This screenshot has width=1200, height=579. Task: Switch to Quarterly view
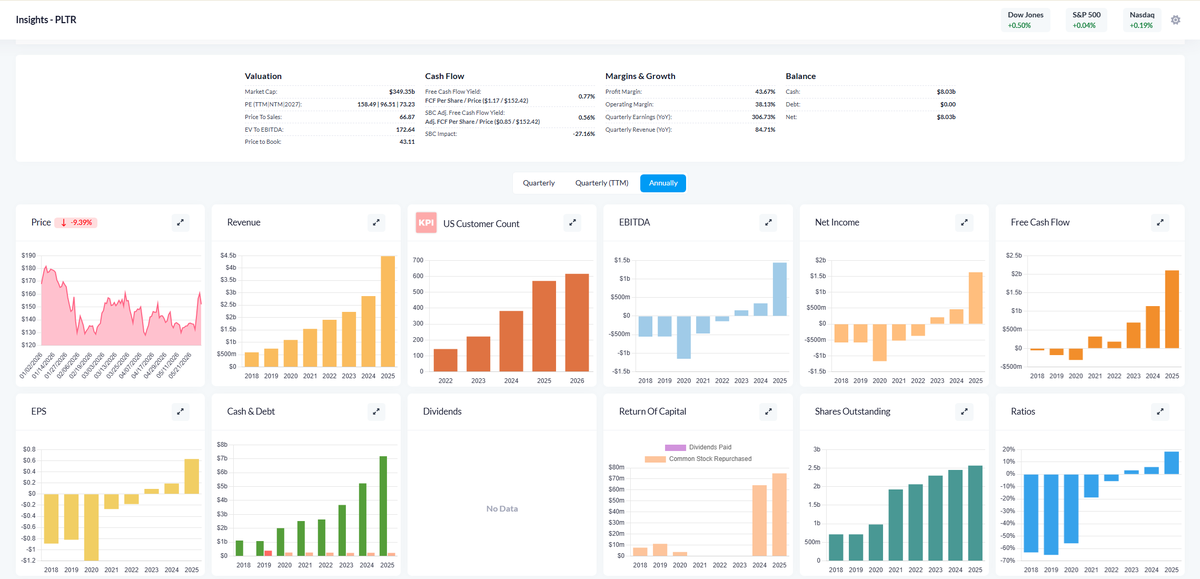(x=539, y=183)
